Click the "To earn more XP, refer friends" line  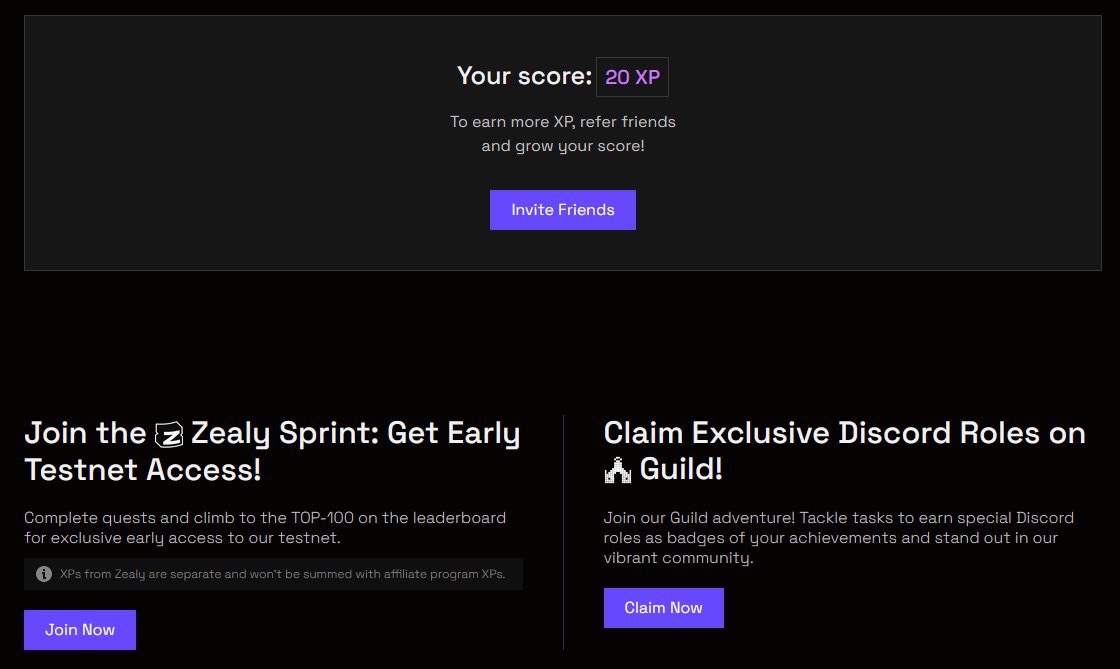point(562,122)
